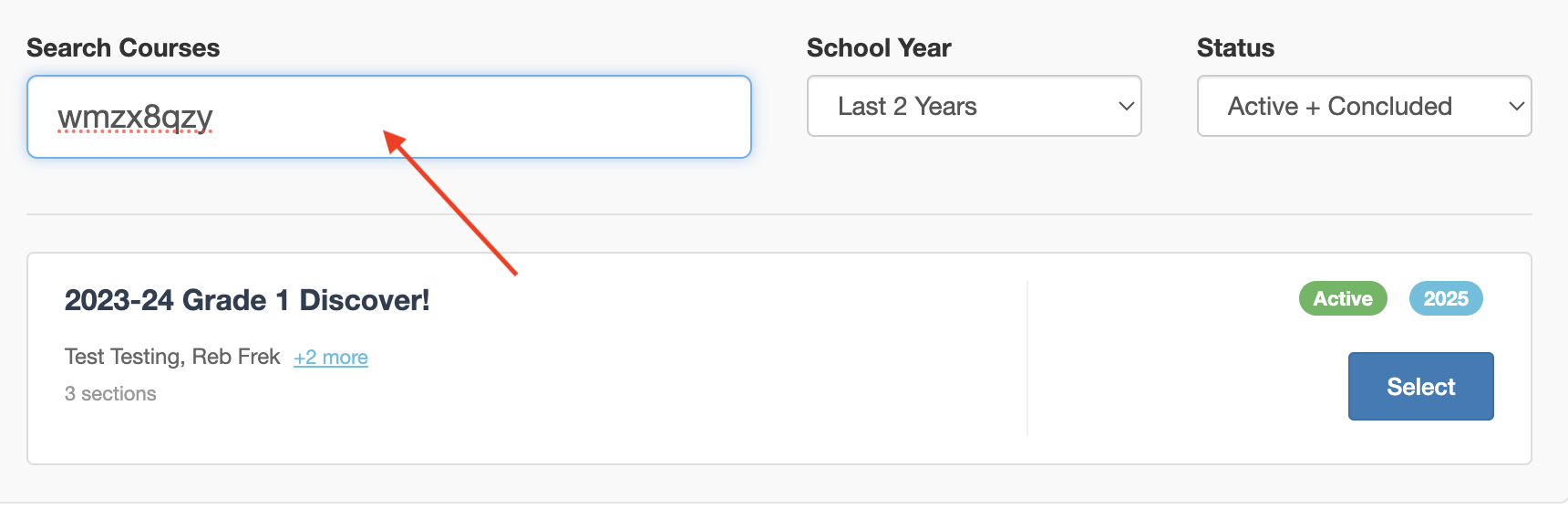
Task: Open the "+2 more" teachers link
Action: tap(331, 358)
